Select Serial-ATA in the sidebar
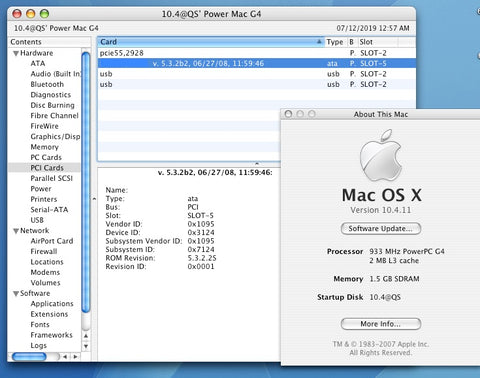The width and height of the screenshot is (480, 378). 49,210
